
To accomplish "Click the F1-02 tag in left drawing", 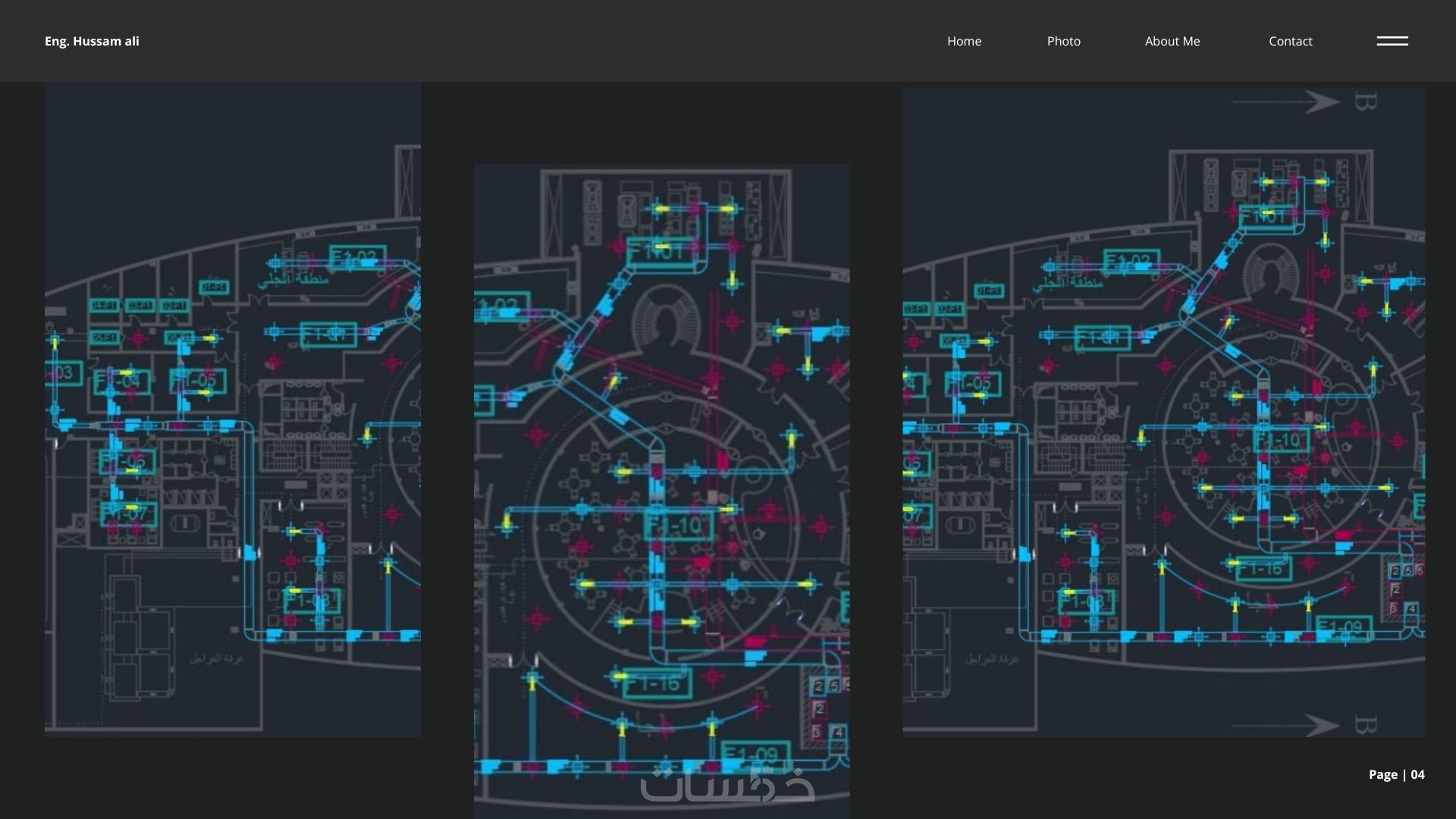I will tap(357, 258).
